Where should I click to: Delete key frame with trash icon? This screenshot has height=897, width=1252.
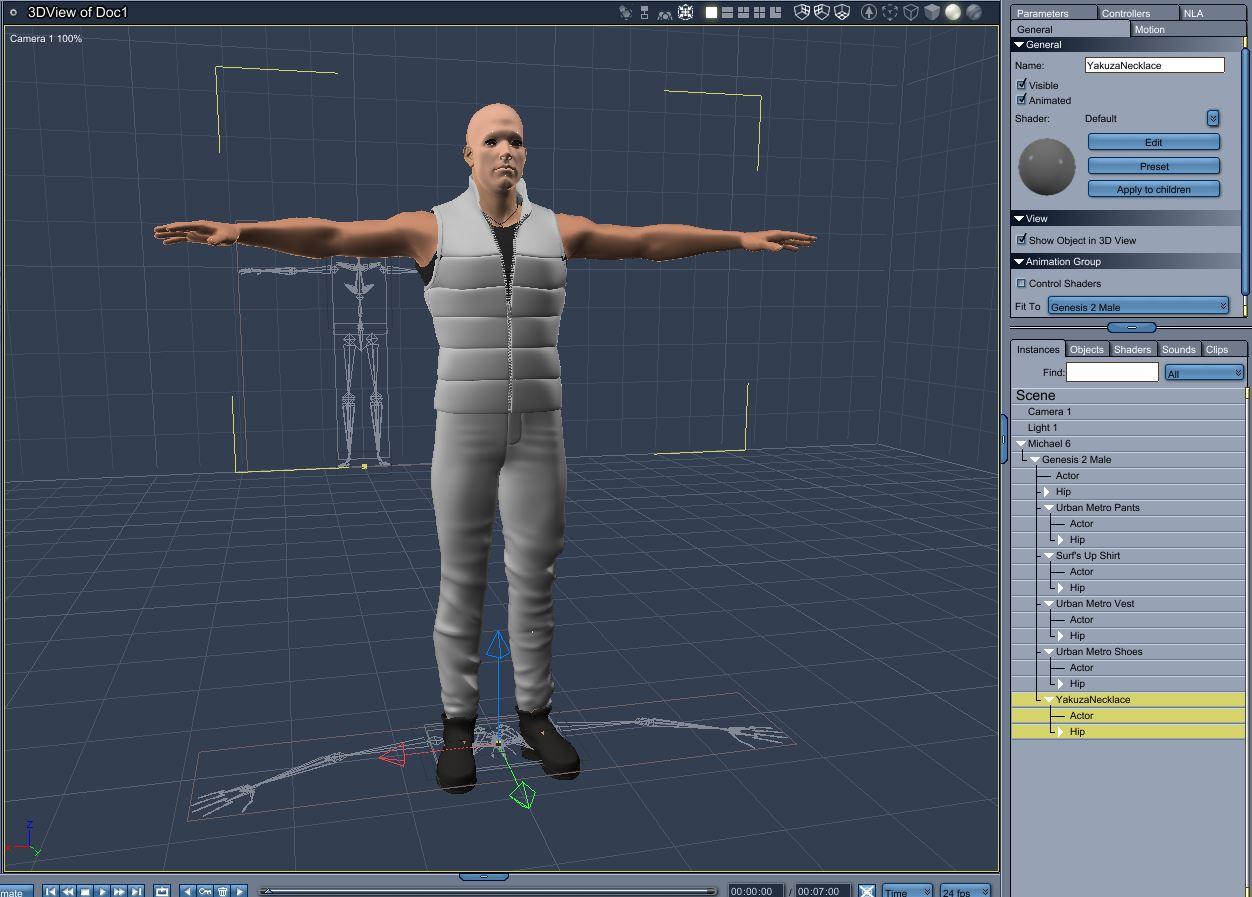[222, 891]
